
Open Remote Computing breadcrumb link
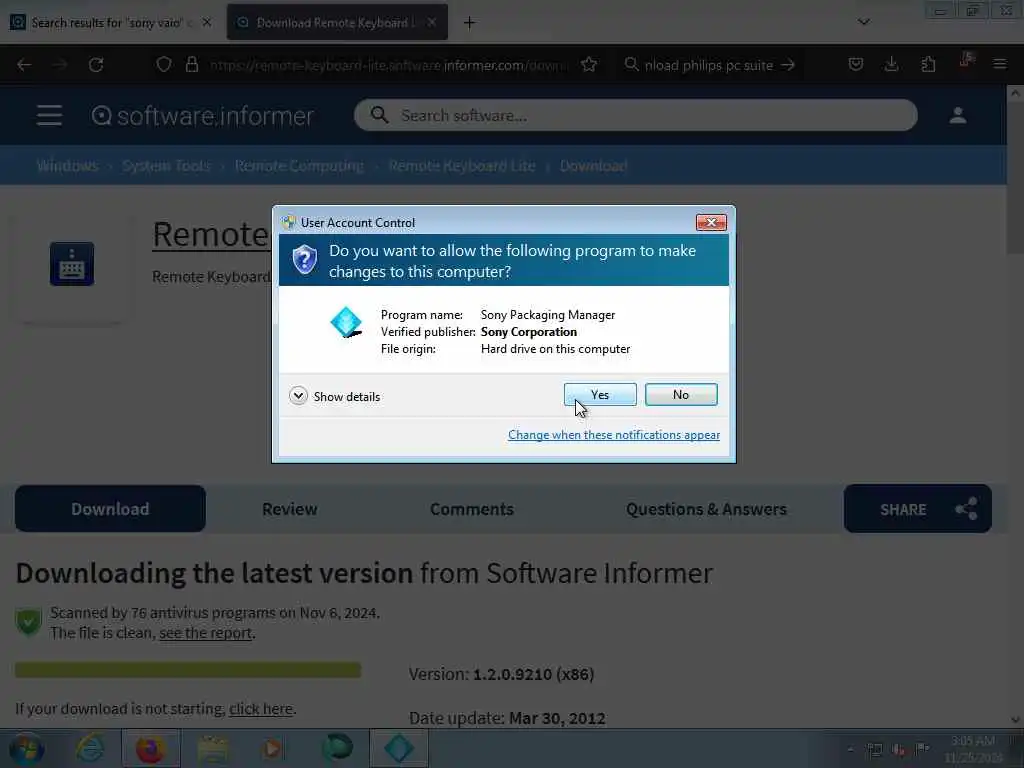(299, 166)
